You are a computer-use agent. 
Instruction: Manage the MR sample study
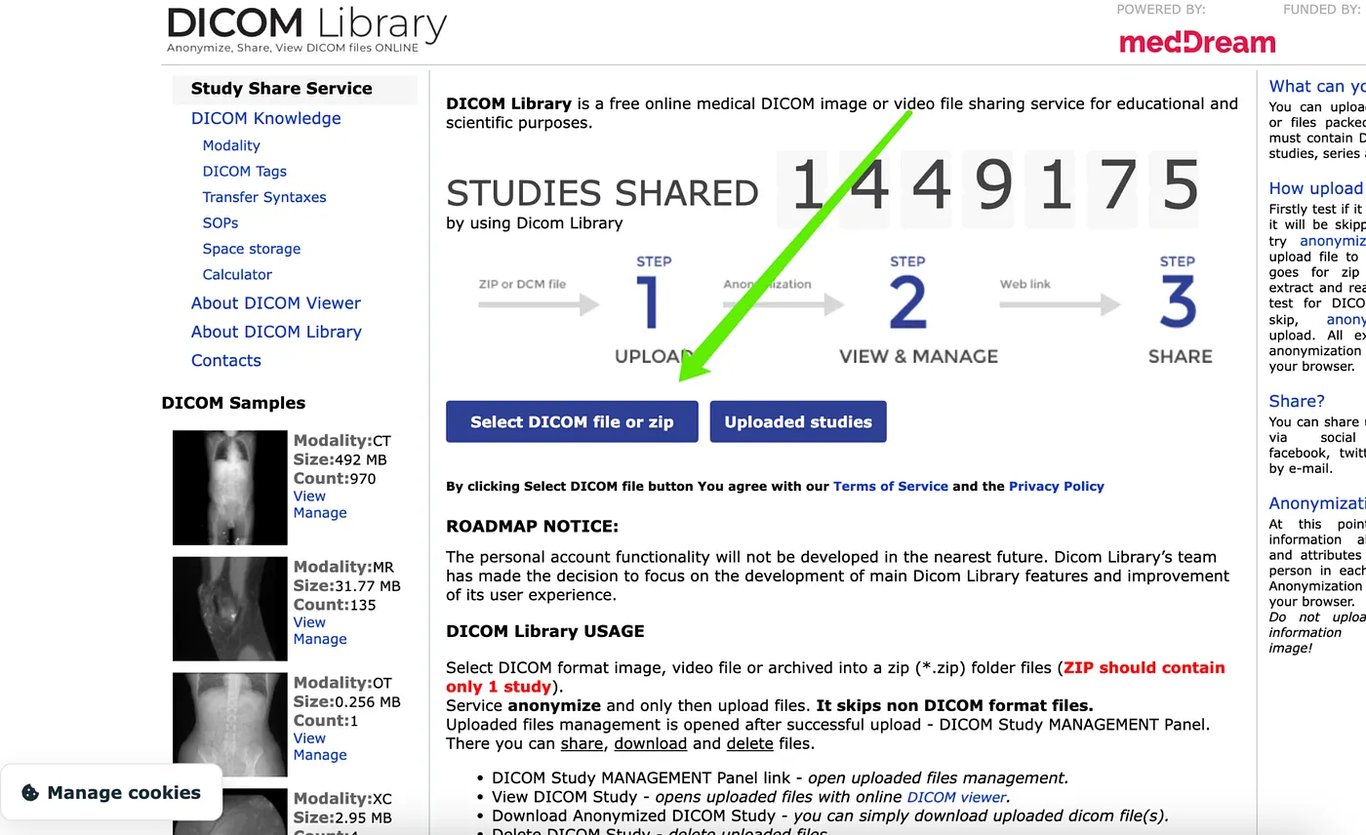pos(320,639)
